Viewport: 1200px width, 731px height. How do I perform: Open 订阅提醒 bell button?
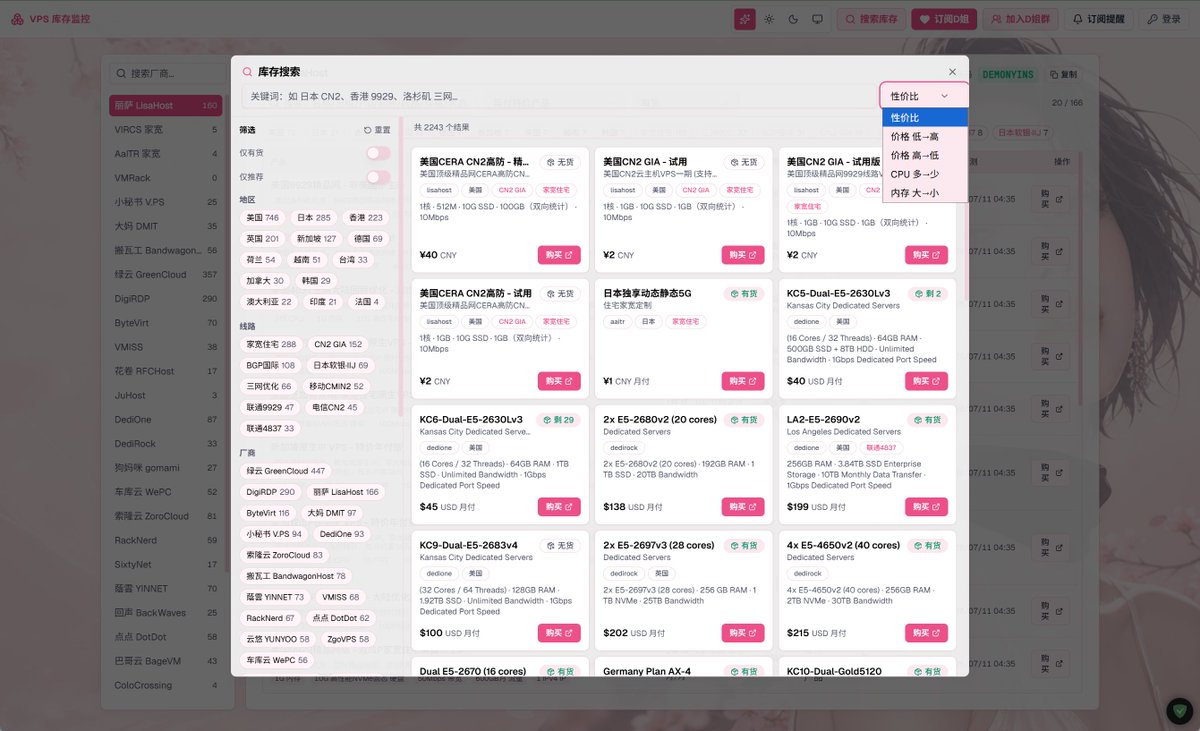[x=1098, y=19]
